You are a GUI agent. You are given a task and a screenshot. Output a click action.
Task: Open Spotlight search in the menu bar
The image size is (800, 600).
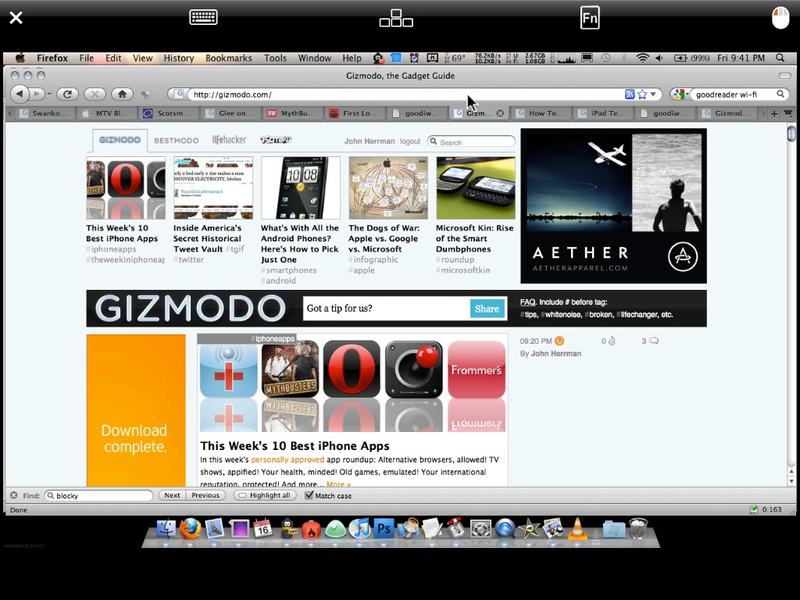(780, 58)
